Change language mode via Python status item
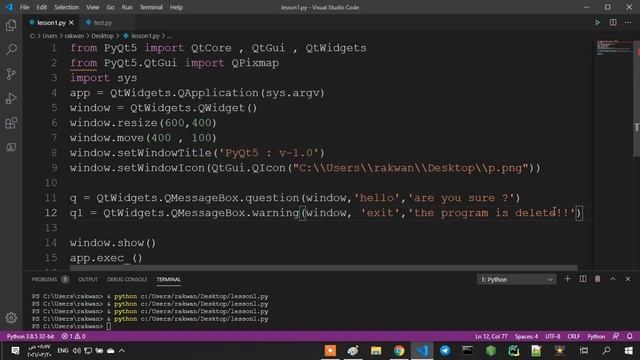640x360 pixels. pyautogui.click(x=596, y=336)
